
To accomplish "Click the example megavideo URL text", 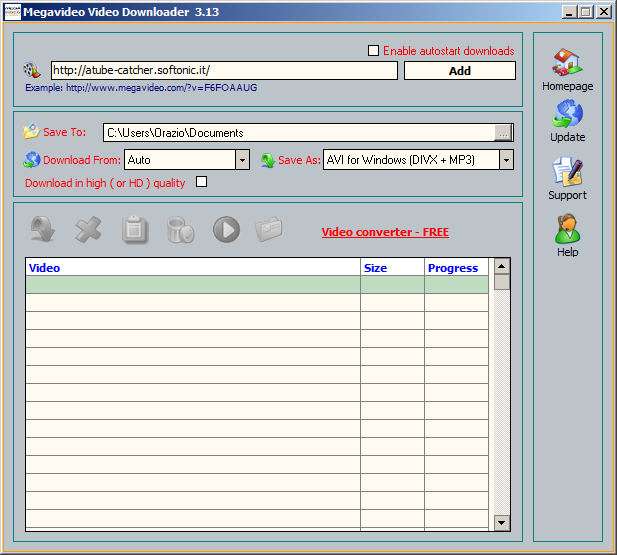I will (161, 87).
